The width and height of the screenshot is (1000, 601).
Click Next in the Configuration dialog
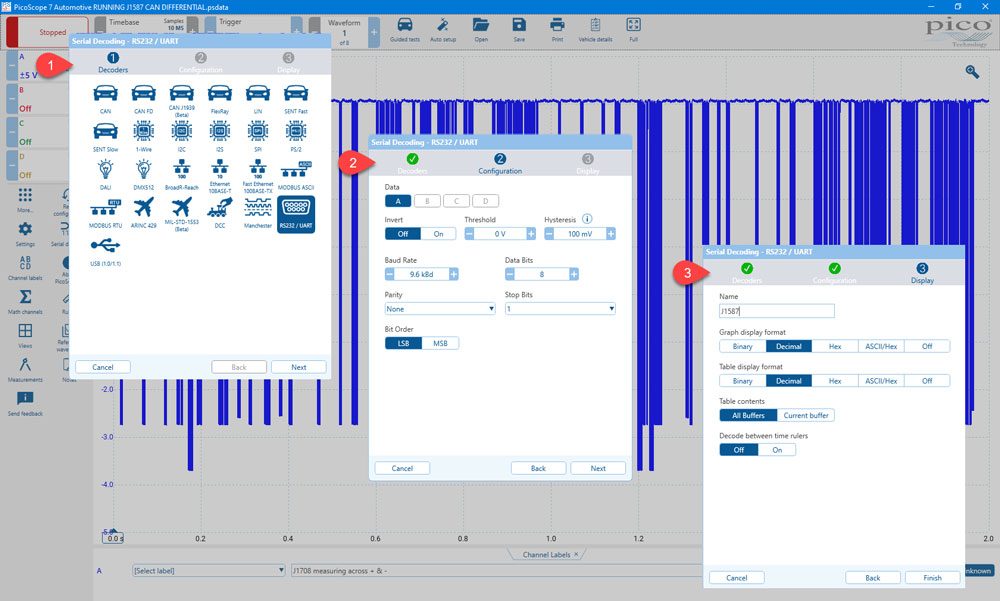pyautogui.click(x=598, y=468)
